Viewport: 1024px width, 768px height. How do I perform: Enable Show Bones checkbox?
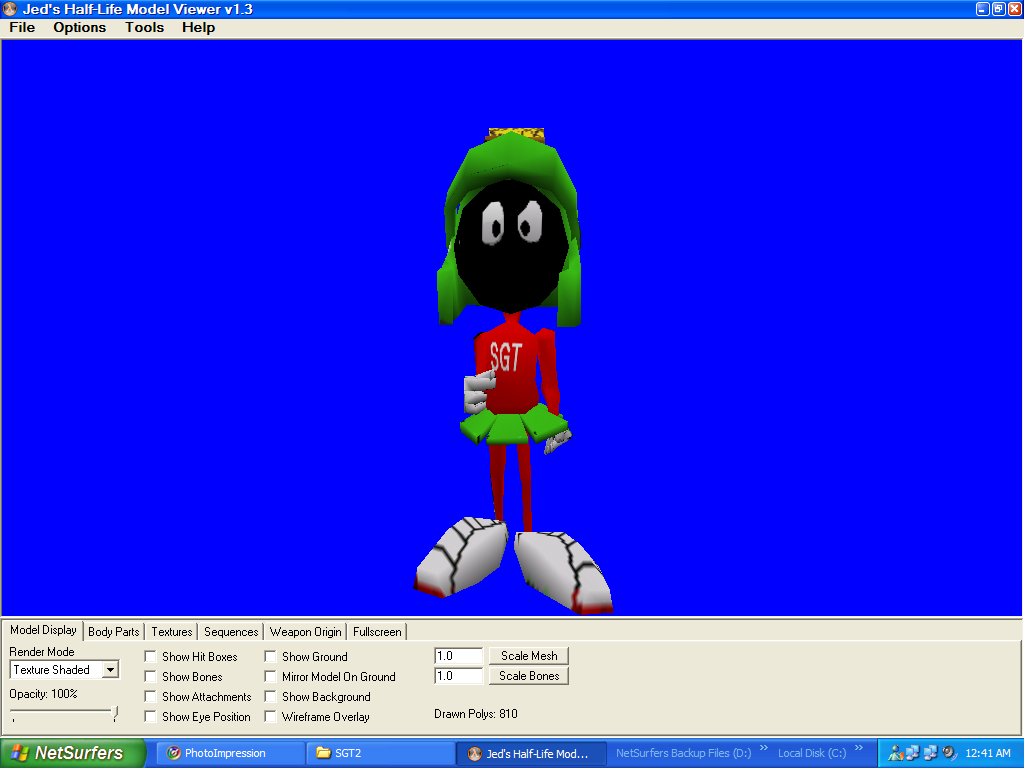pos(150,677)
